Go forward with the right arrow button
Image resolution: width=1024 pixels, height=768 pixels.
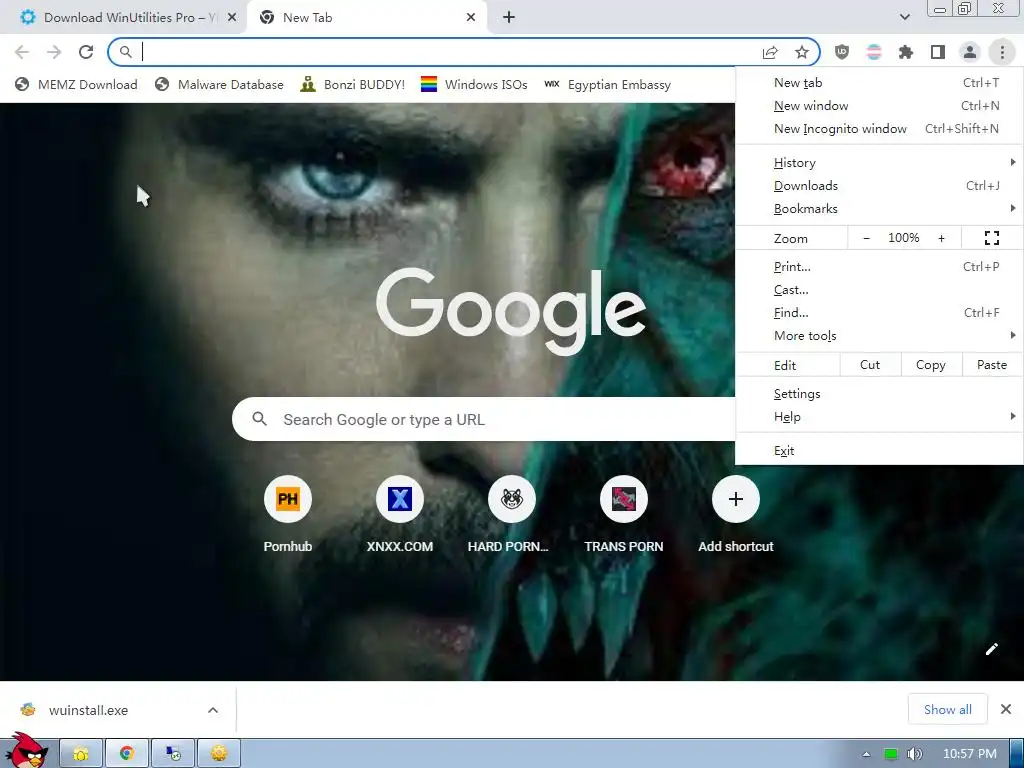pyautogui.click(x=54, y=52)
